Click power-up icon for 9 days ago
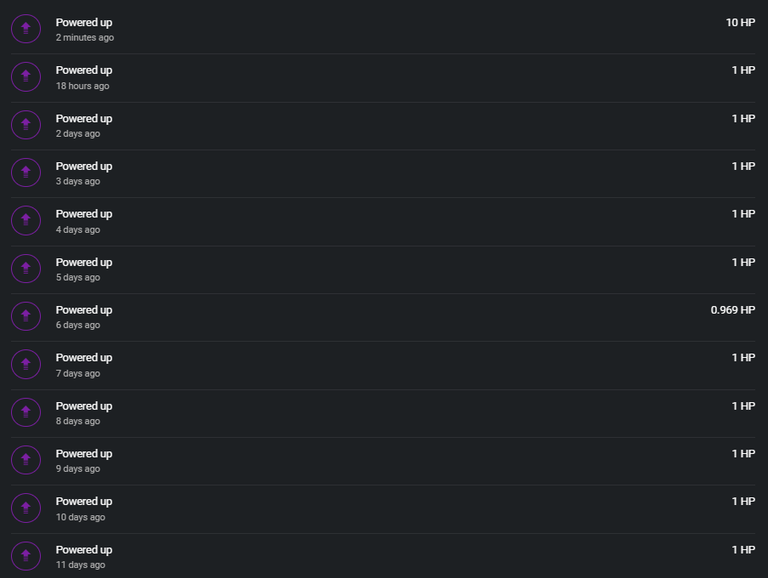 point(26,460)
